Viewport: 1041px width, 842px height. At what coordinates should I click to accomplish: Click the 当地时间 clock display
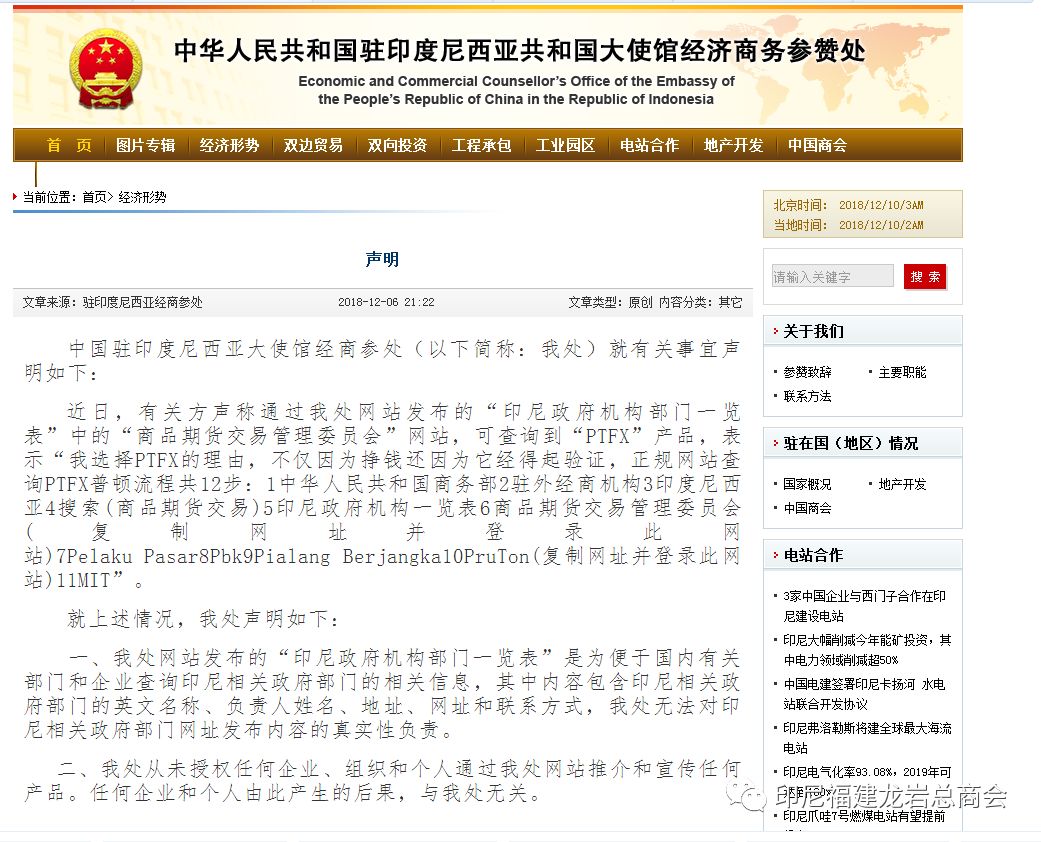(848, 225)
